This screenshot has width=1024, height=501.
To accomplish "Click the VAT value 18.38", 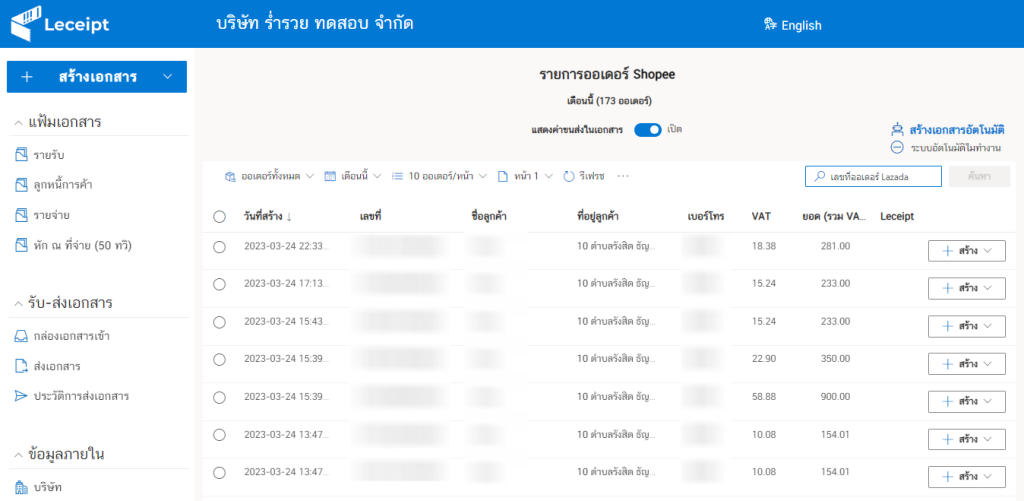I will click(763, 246).
